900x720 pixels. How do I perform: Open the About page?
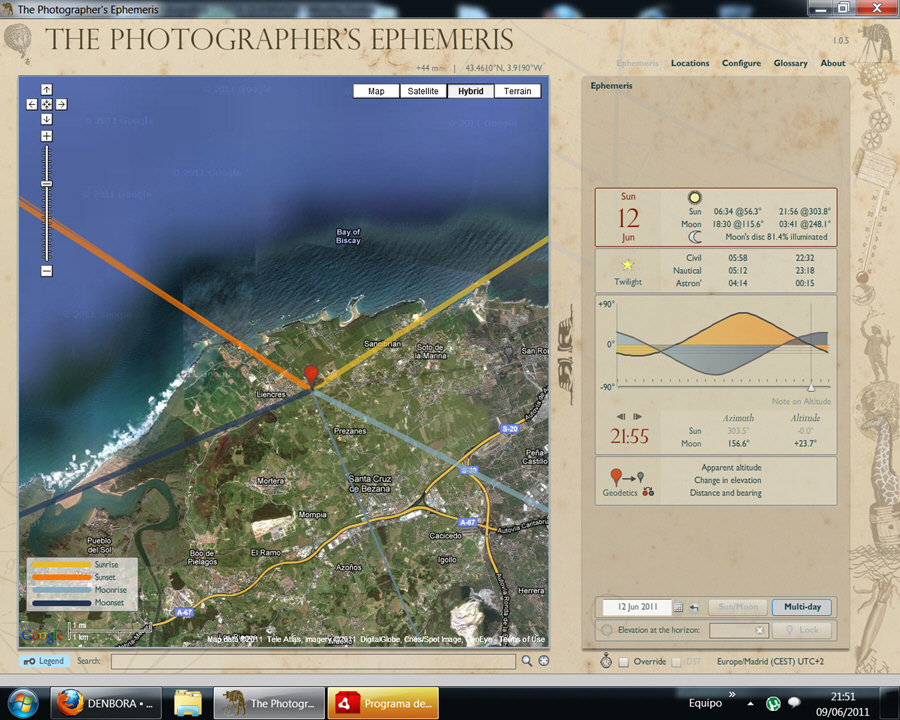[833, 63]
